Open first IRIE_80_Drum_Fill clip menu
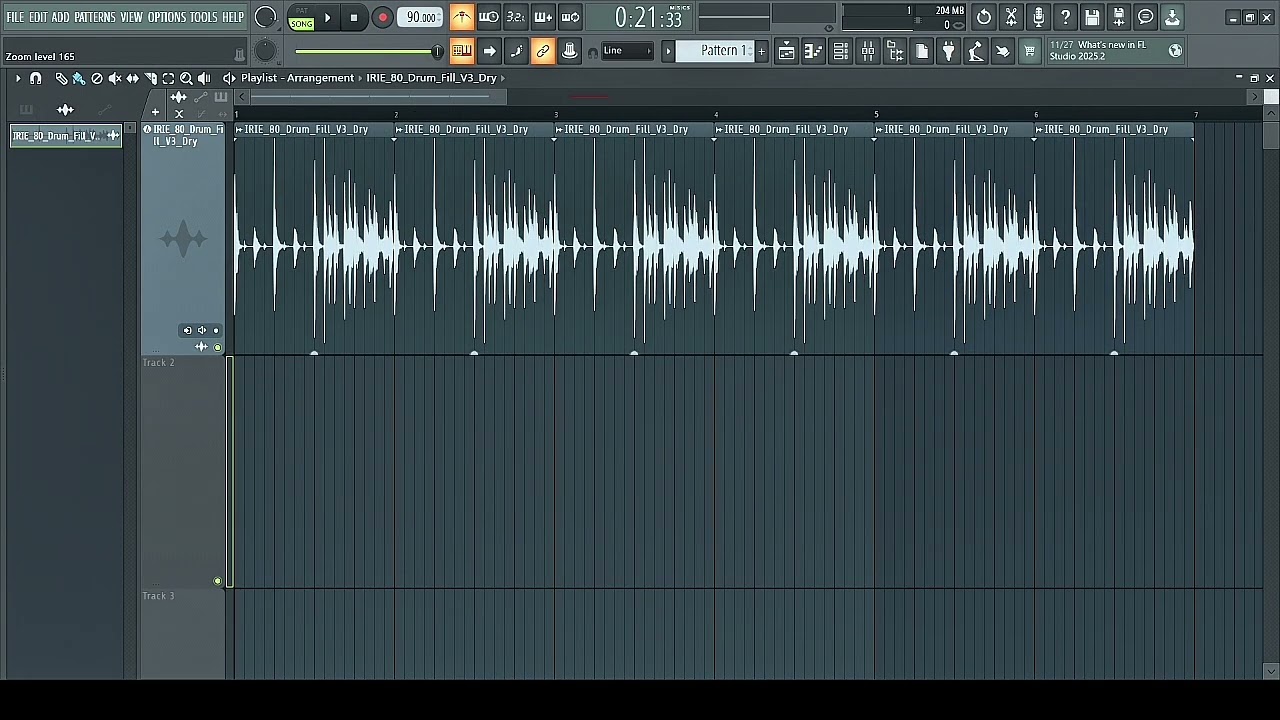 [240, 129]
